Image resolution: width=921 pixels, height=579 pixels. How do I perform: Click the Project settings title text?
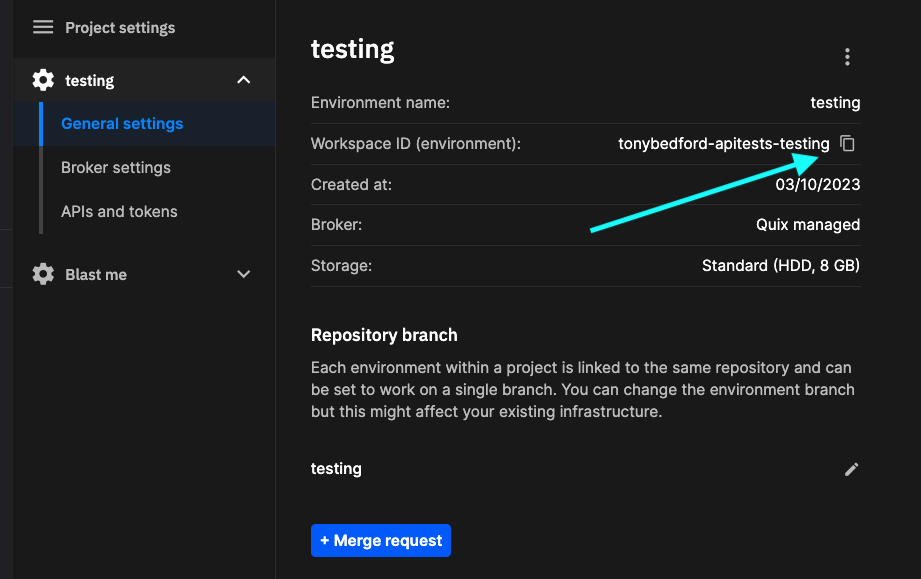point(120,27)
